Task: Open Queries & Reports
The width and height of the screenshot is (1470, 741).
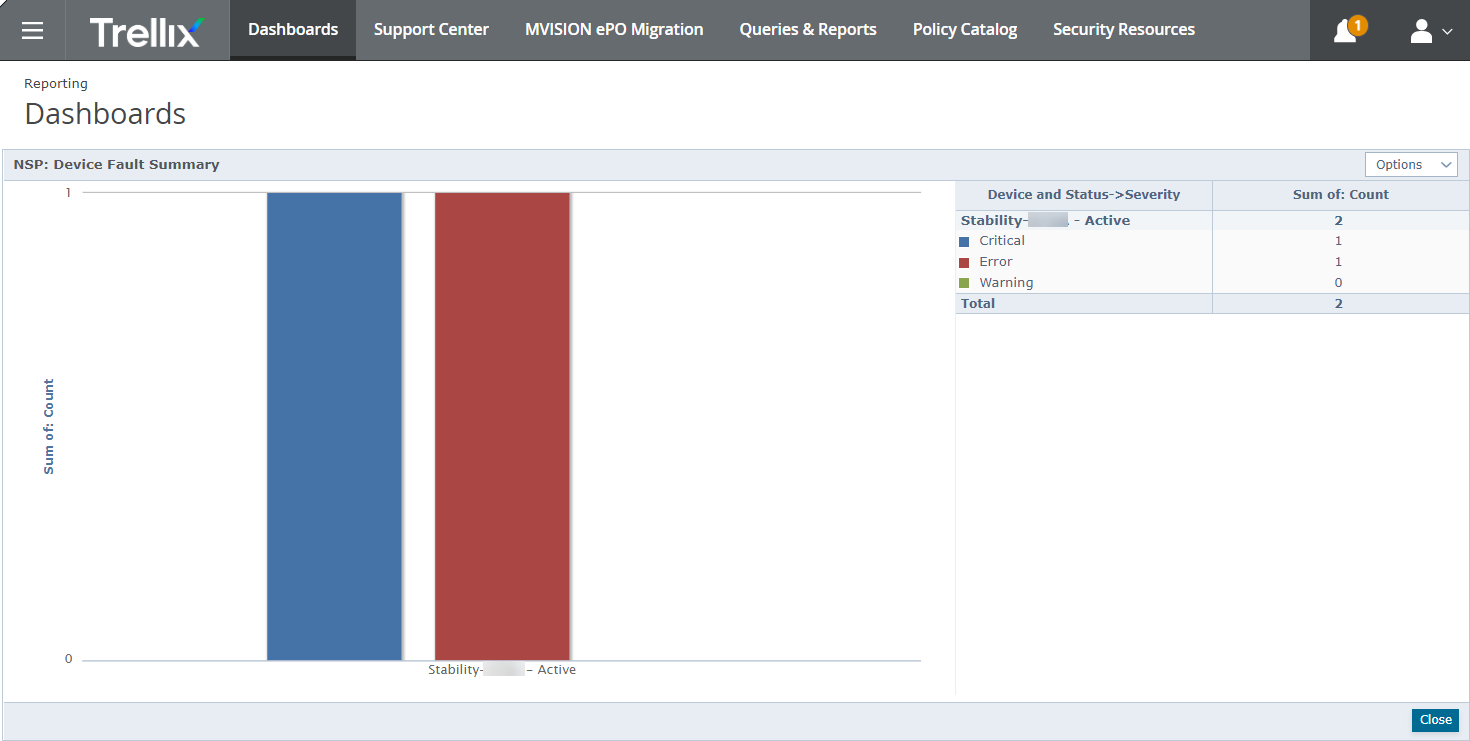Action: coord(808,30)
